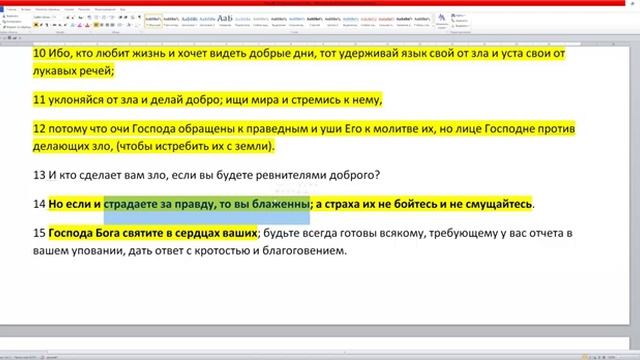Screen dimensions: 640x360
Task: Open the Review (Рецензирование) ribbon tab
Action: (105, 9)
